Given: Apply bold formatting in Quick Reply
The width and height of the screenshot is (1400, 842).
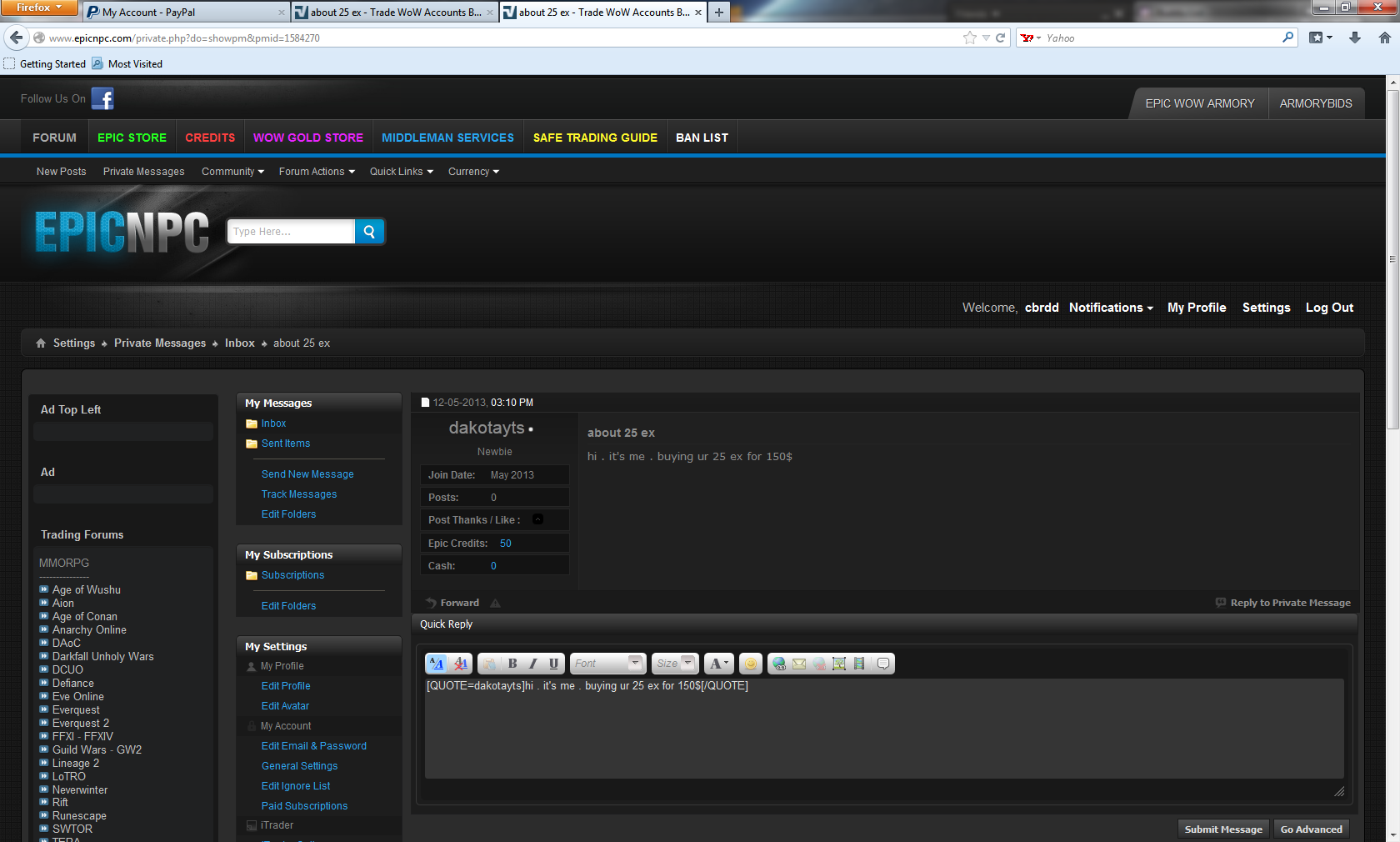Looking at the screenshot, I should pos(512,664).
